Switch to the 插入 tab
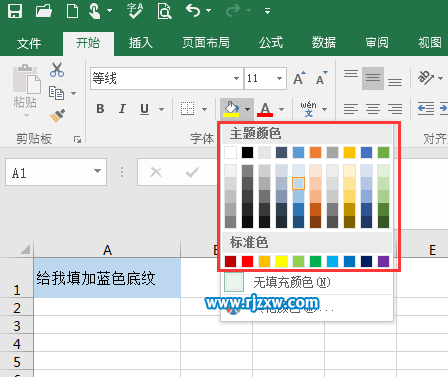 click(x=141, y=43)
